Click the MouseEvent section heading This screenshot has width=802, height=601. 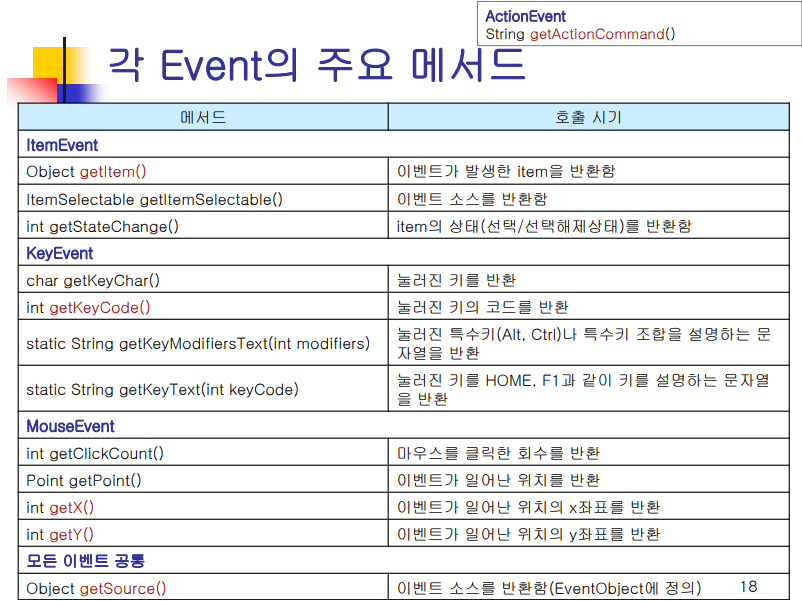tap(70, 426)
